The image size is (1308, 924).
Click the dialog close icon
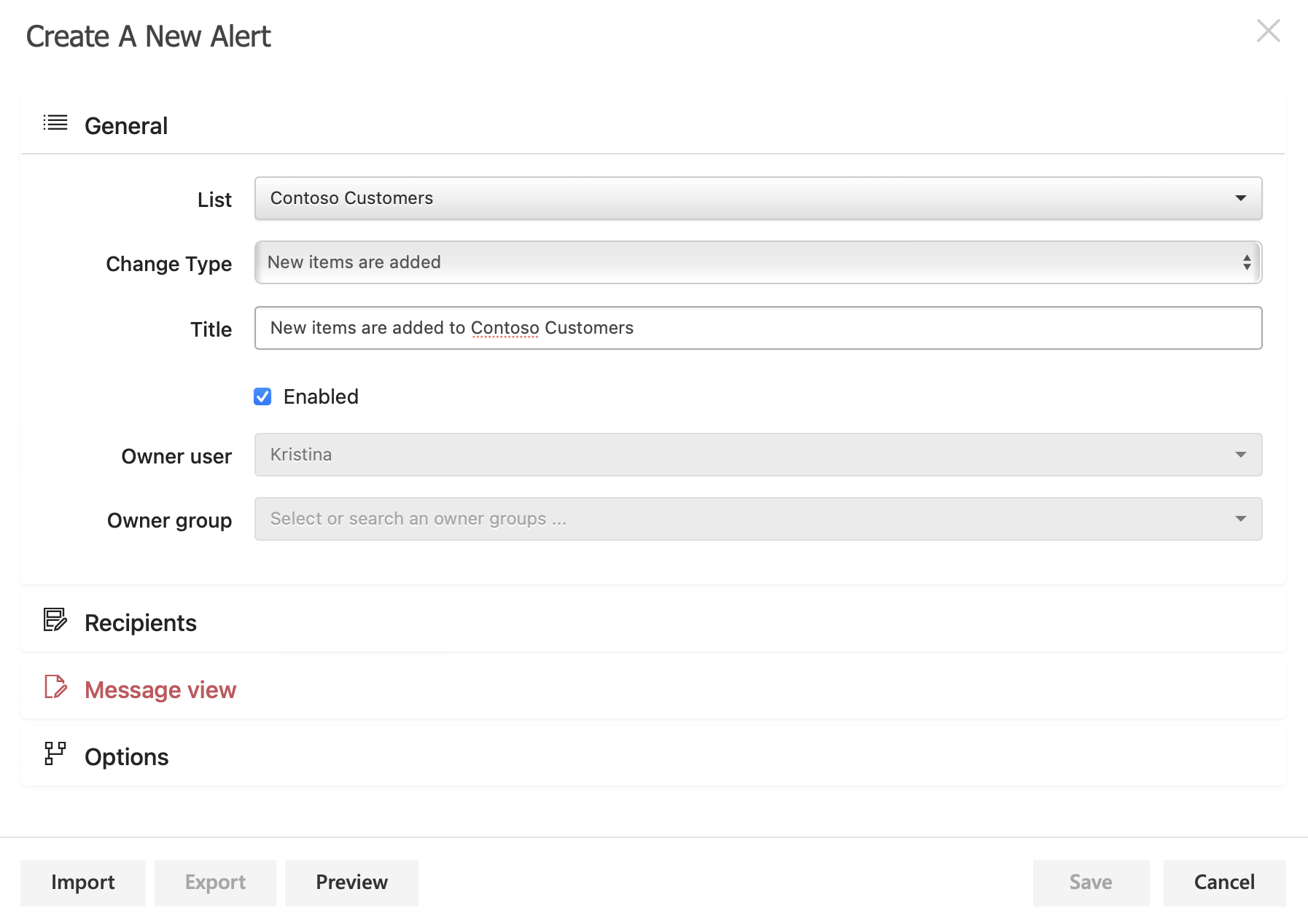(x=1269, y=31)
